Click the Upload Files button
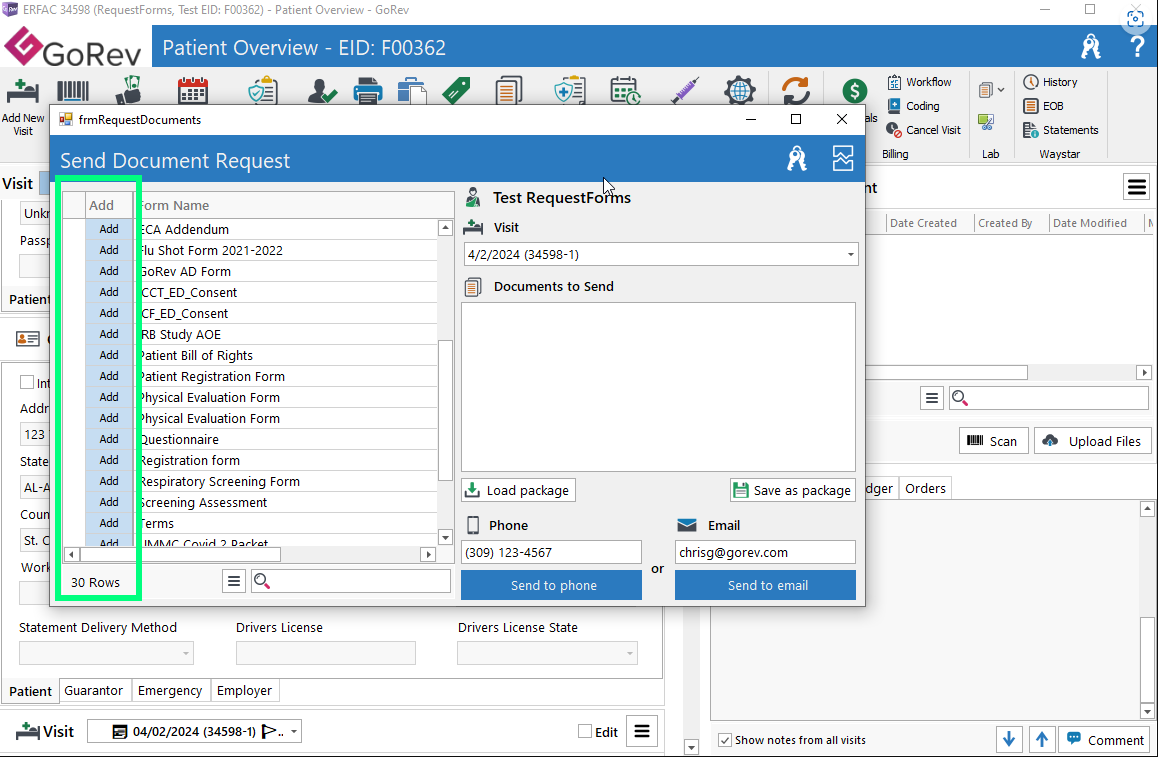The image size is (1158, 757). point(1092,441)
